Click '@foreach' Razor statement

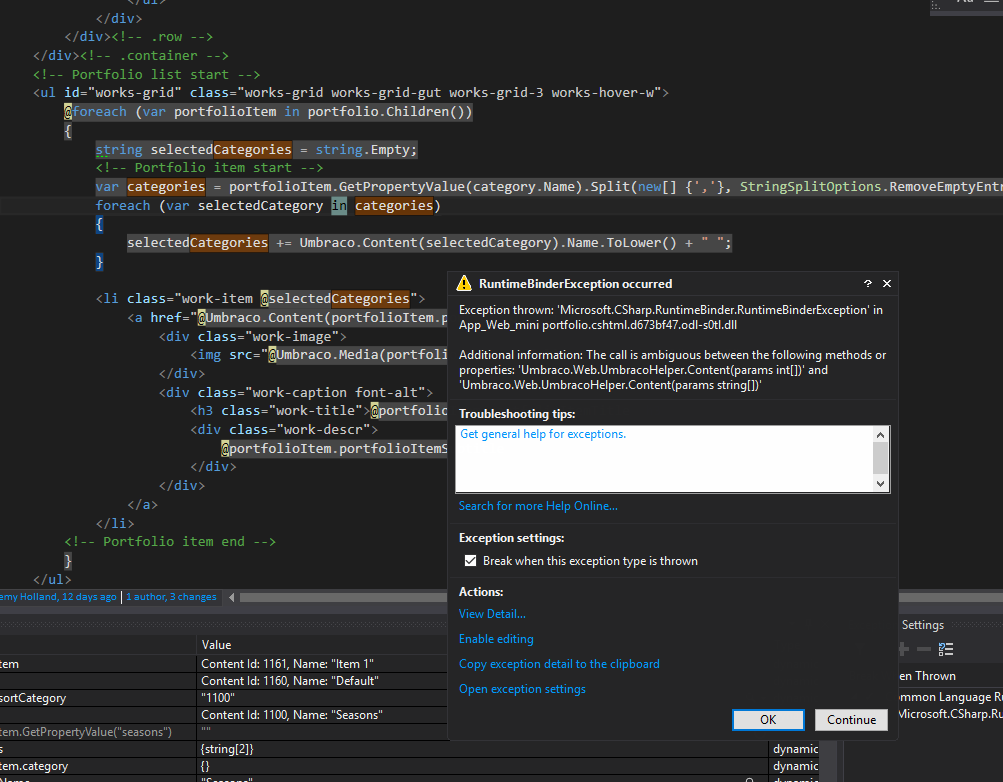tap(95, 112)
